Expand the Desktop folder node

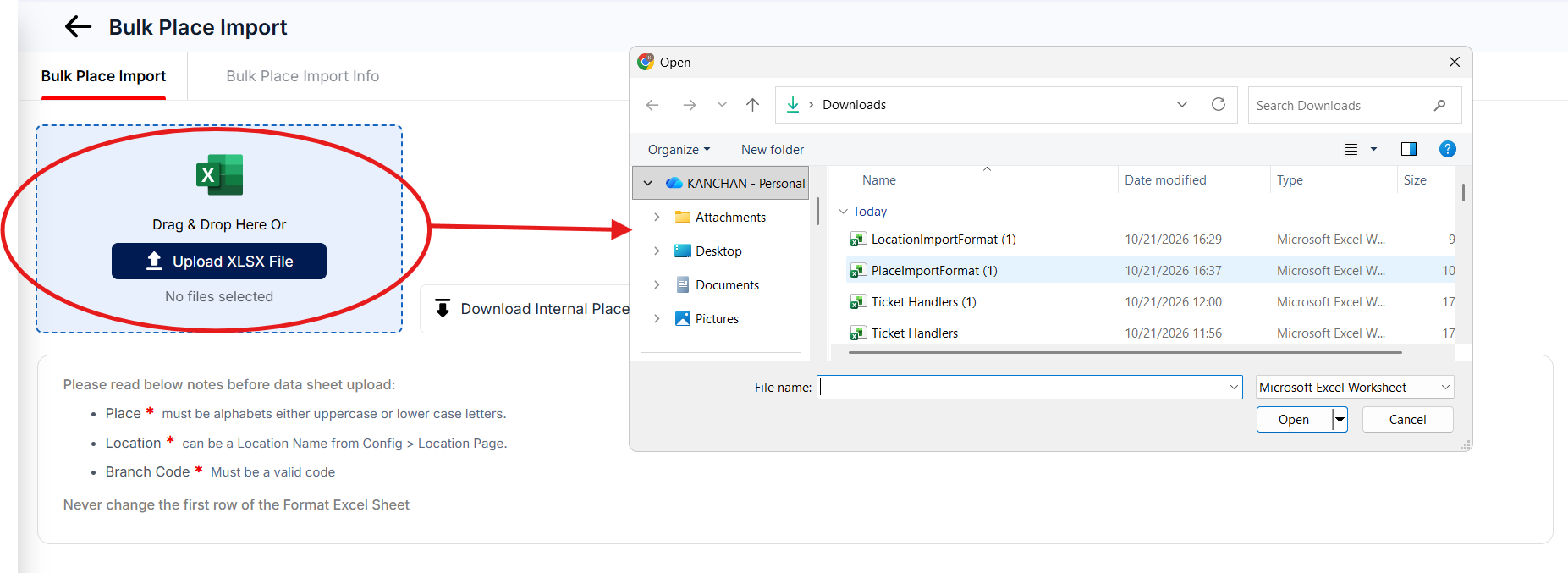657,251
